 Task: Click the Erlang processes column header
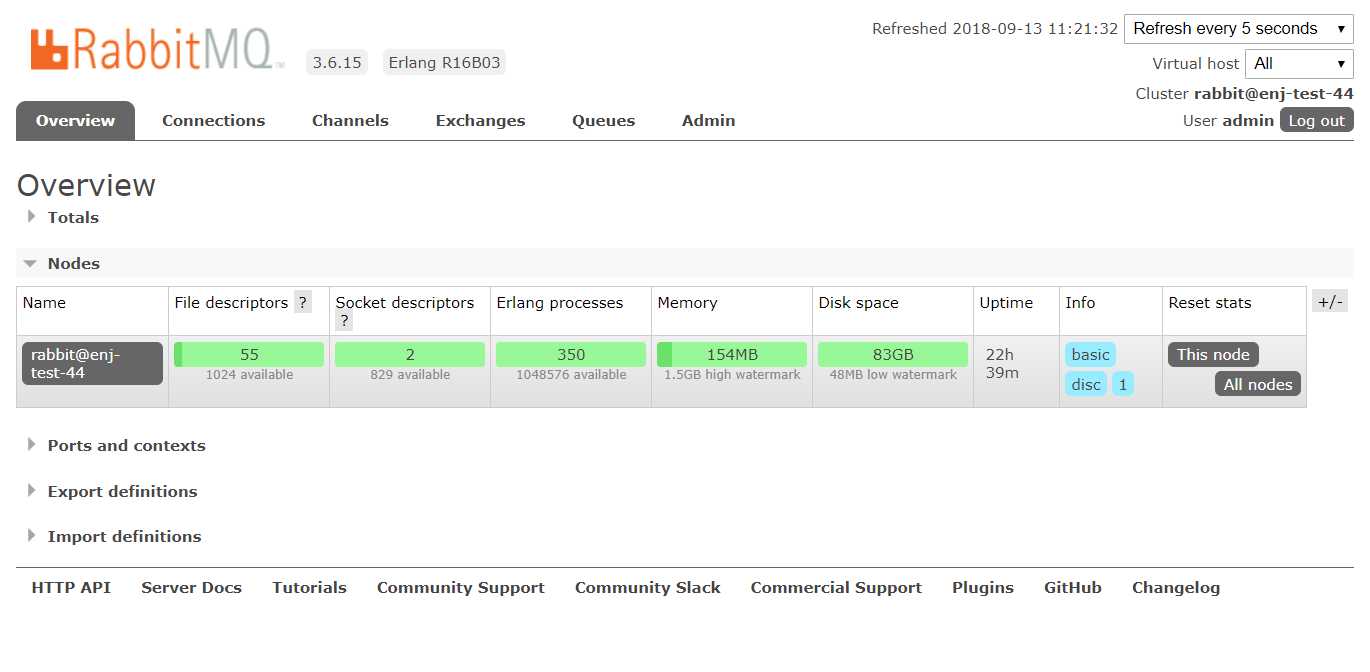[x=559, y=303]
